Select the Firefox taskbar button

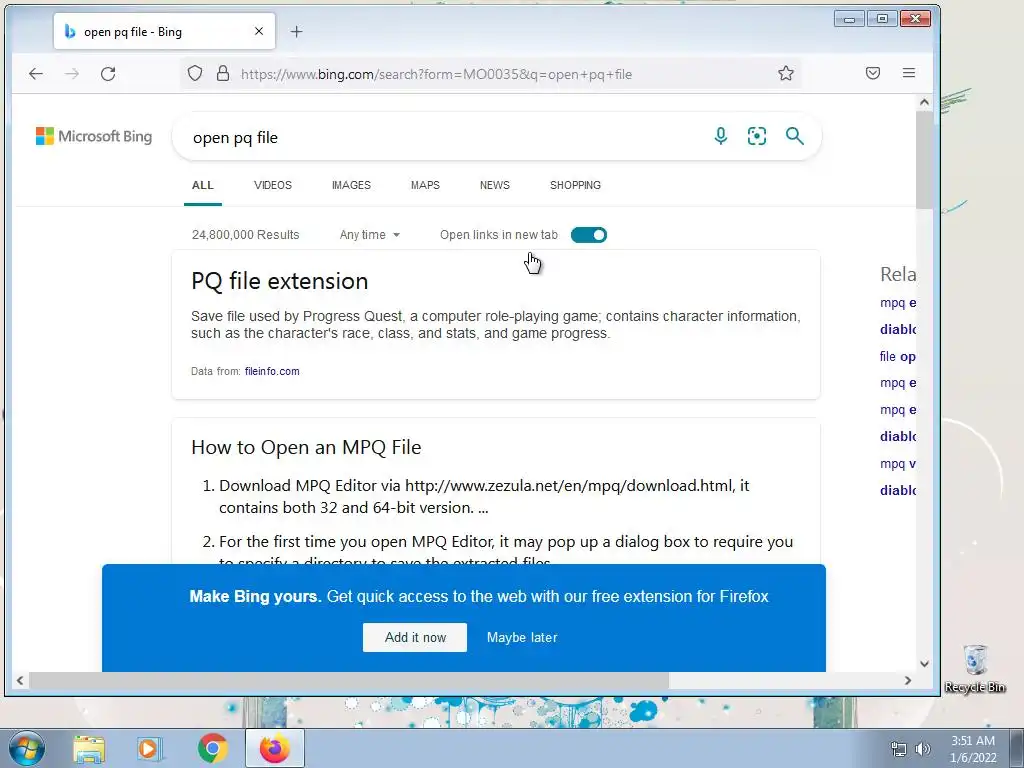coord(275,748)
